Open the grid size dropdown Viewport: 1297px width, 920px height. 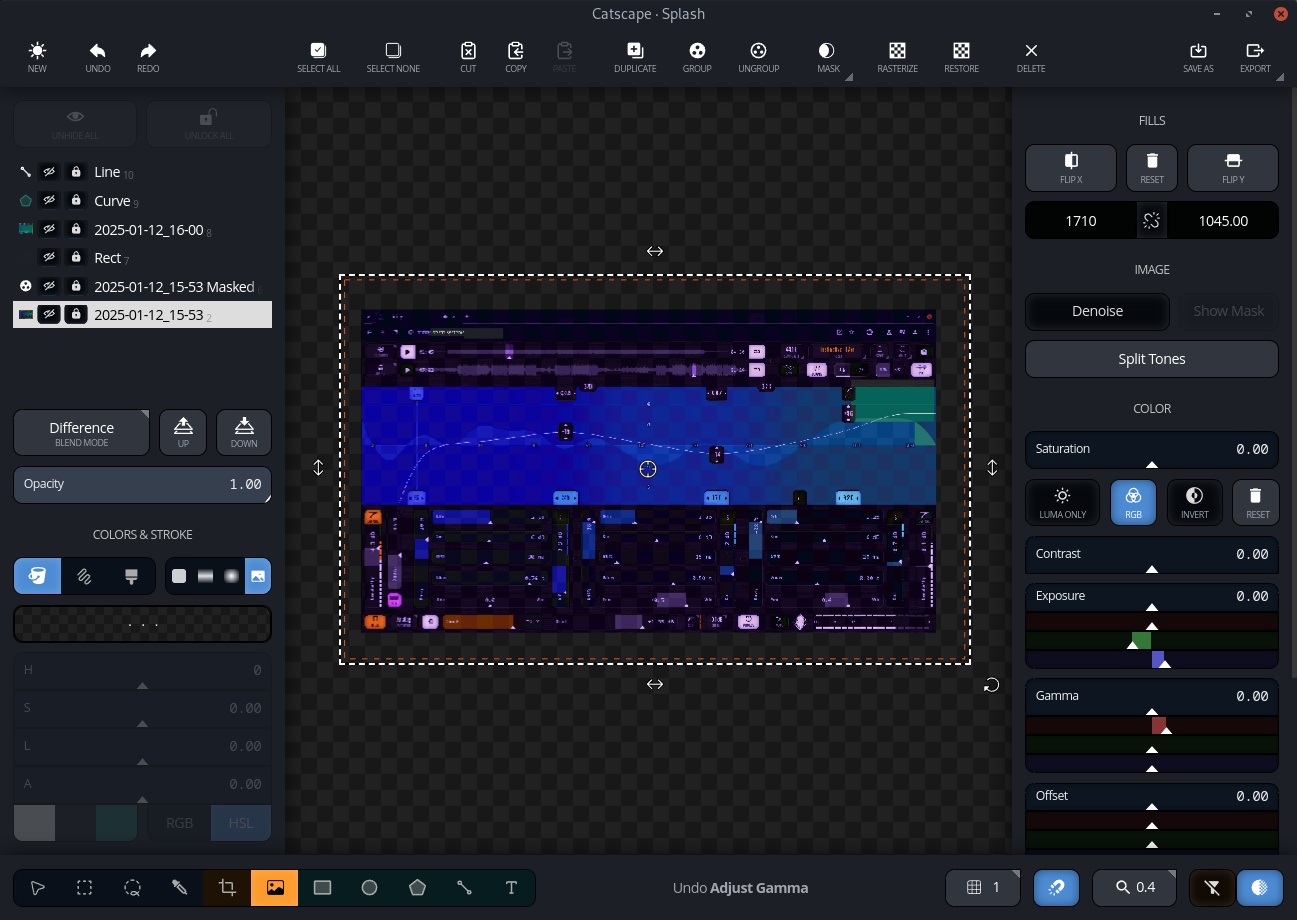pyautogui.click(x=983, y=887)
